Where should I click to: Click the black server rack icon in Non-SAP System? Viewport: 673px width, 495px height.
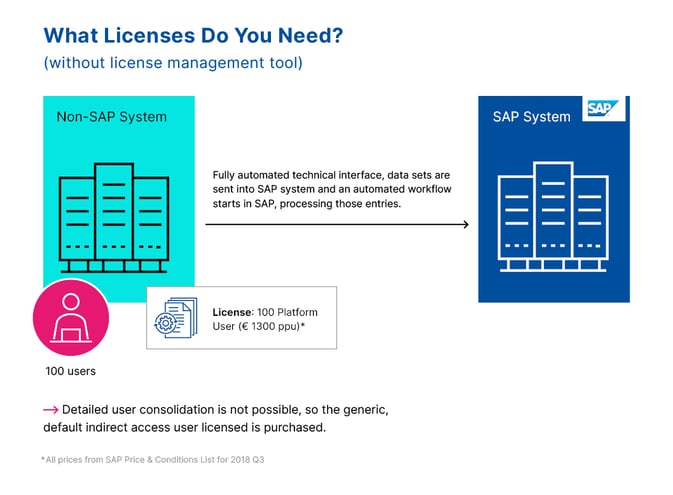(114, 218)
